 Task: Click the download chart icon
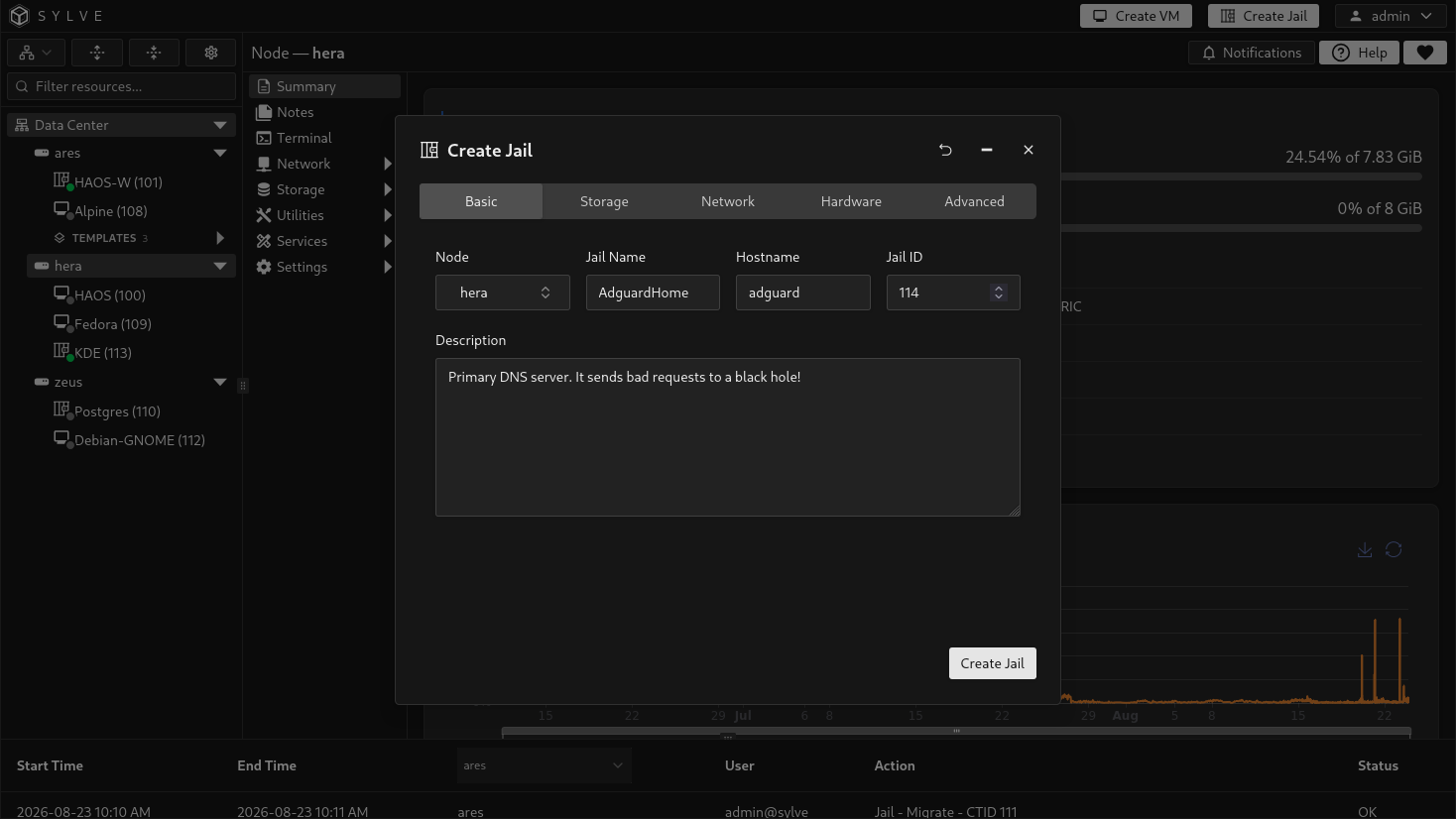tap(1365, 549)
